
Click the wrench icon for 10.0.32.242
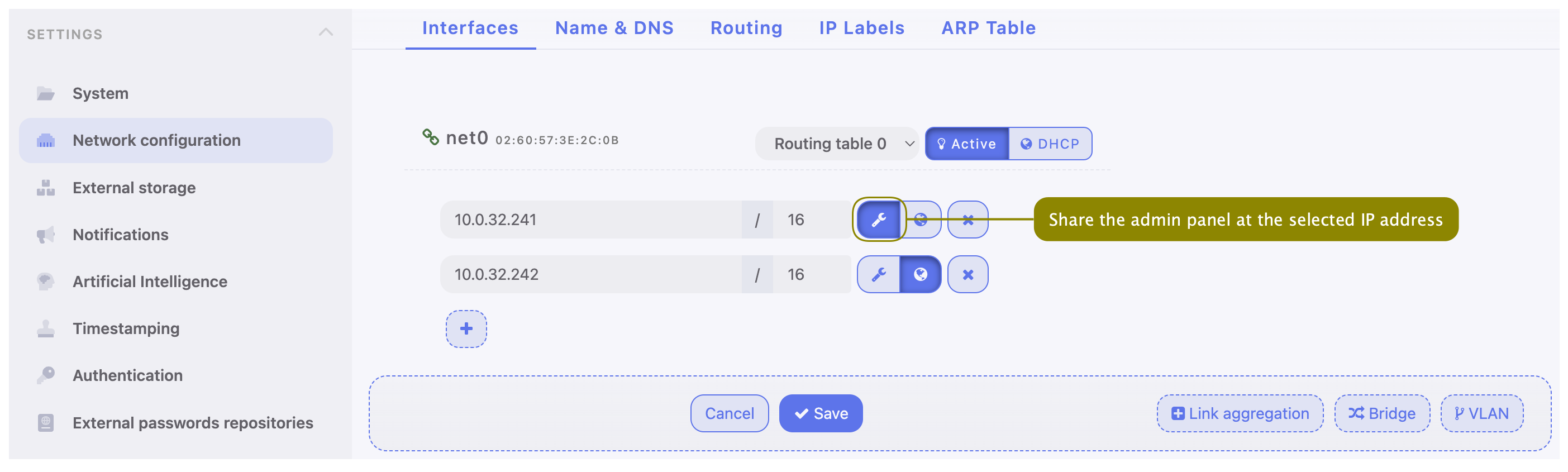(x=878, y=275)
